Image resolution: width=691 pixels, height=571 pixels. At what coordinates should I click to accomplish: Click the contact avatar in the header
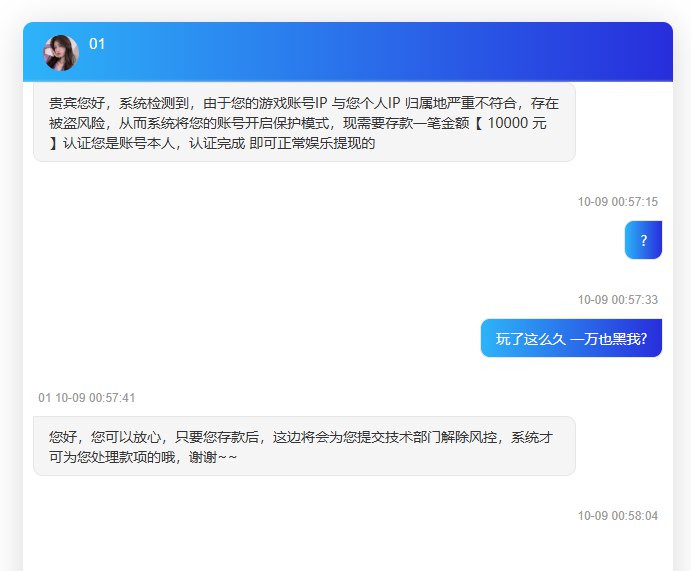point(60,53)
